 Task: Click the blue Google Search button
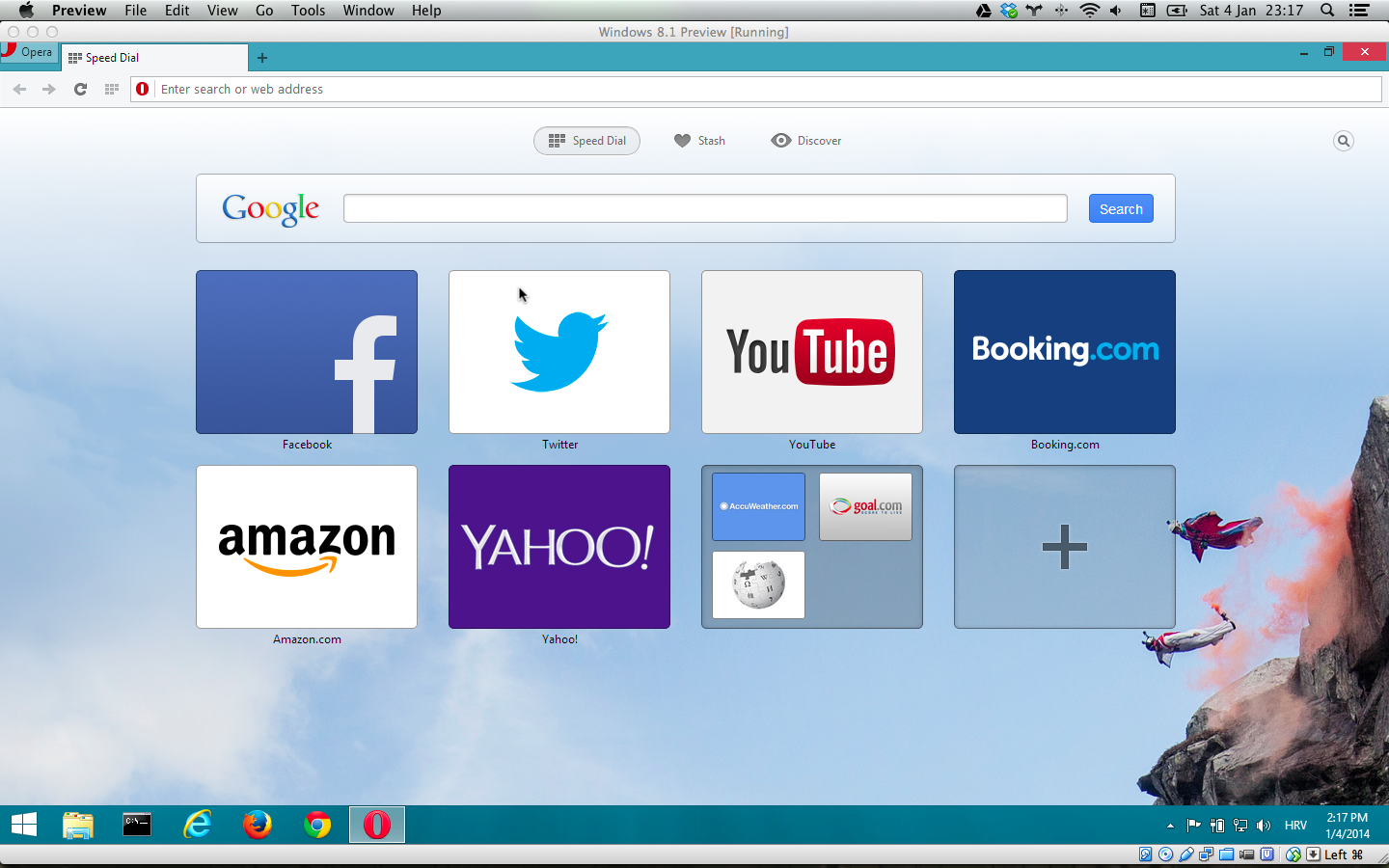coord(1121,208)
